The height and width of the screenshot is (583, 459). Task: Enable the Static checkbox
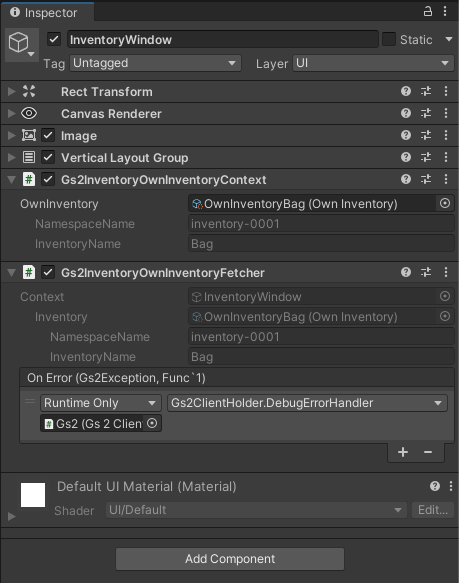(x=389, y=39)
